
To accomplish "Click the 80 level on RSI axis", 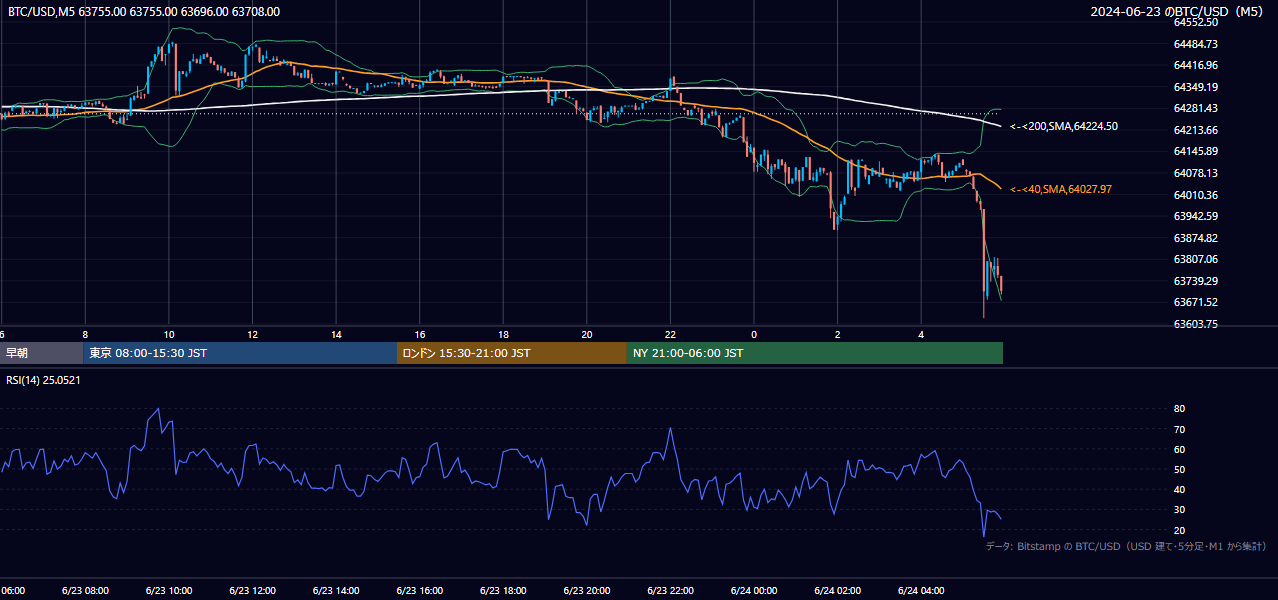I will pyautogui.click(x=1179, y=409).
